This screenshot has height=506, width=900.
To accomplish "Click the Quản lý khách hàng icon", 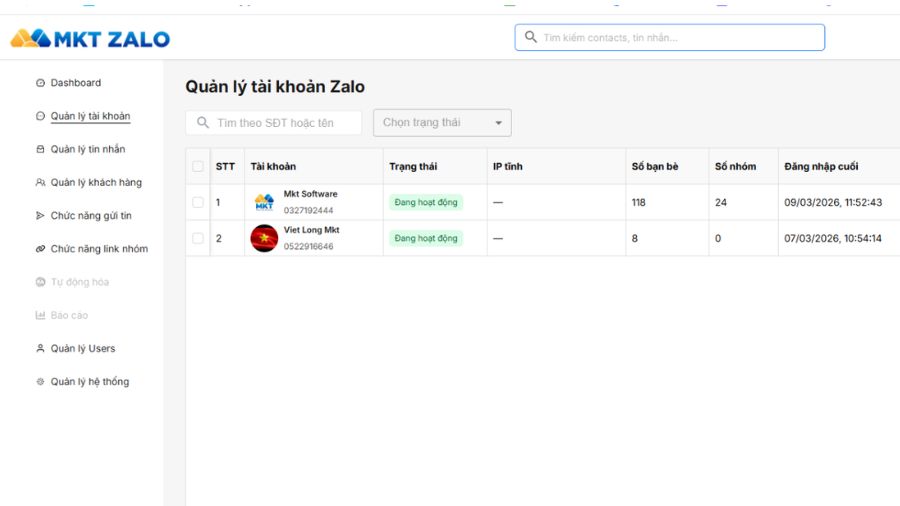I will click(40, 183).
